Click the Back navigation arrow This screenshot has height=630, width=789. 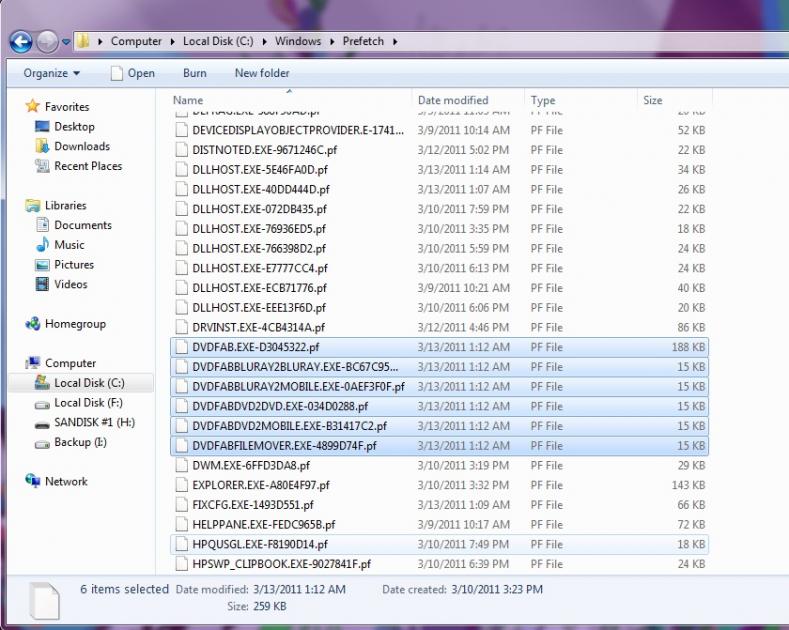(x=21, y=42)
